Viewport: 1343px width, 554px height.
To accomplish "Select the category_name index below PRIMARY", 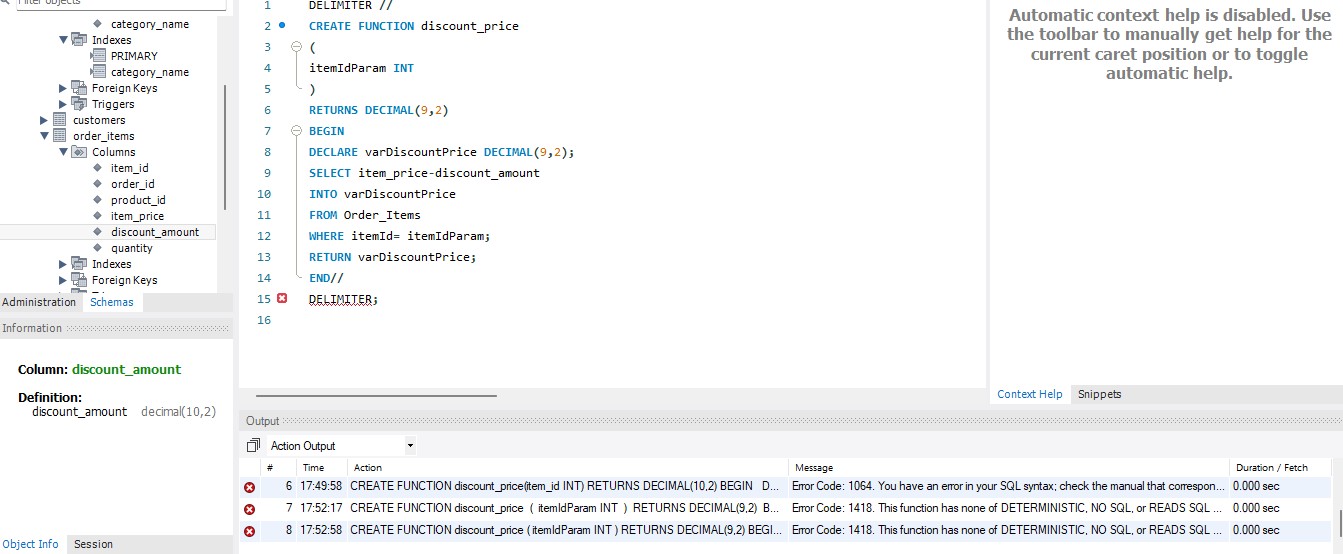I will coord(149,72).
